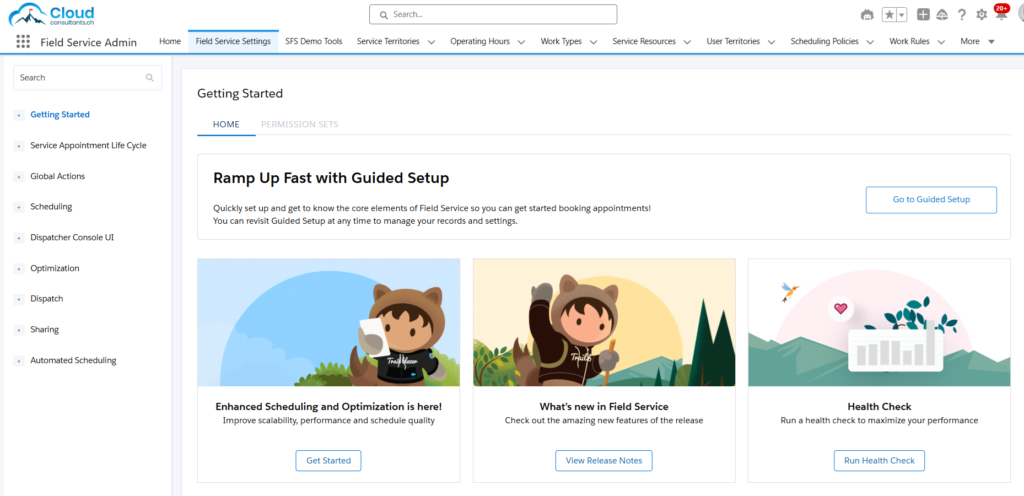Open the Global Actions plus icon
Image resolution: width=1024 pixels, height=496 pixels.
(x=923, y=15)
